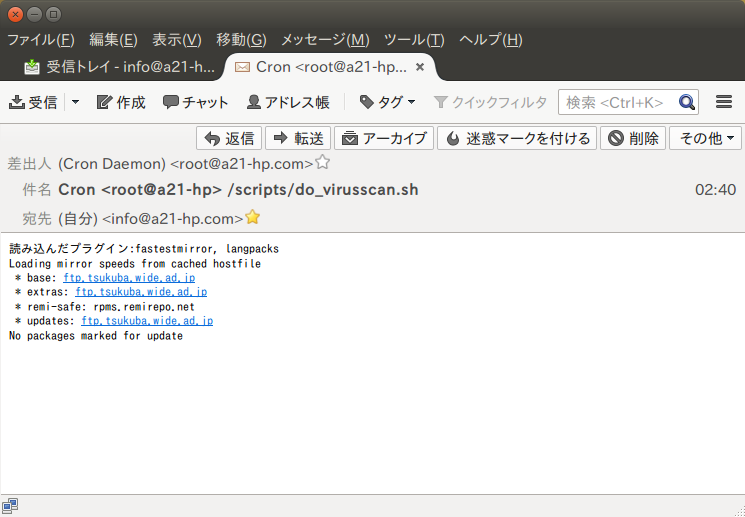The width and height of the screenshot is (745, 517).
Task: Open the 移動(G) menu
Action: 241,40
